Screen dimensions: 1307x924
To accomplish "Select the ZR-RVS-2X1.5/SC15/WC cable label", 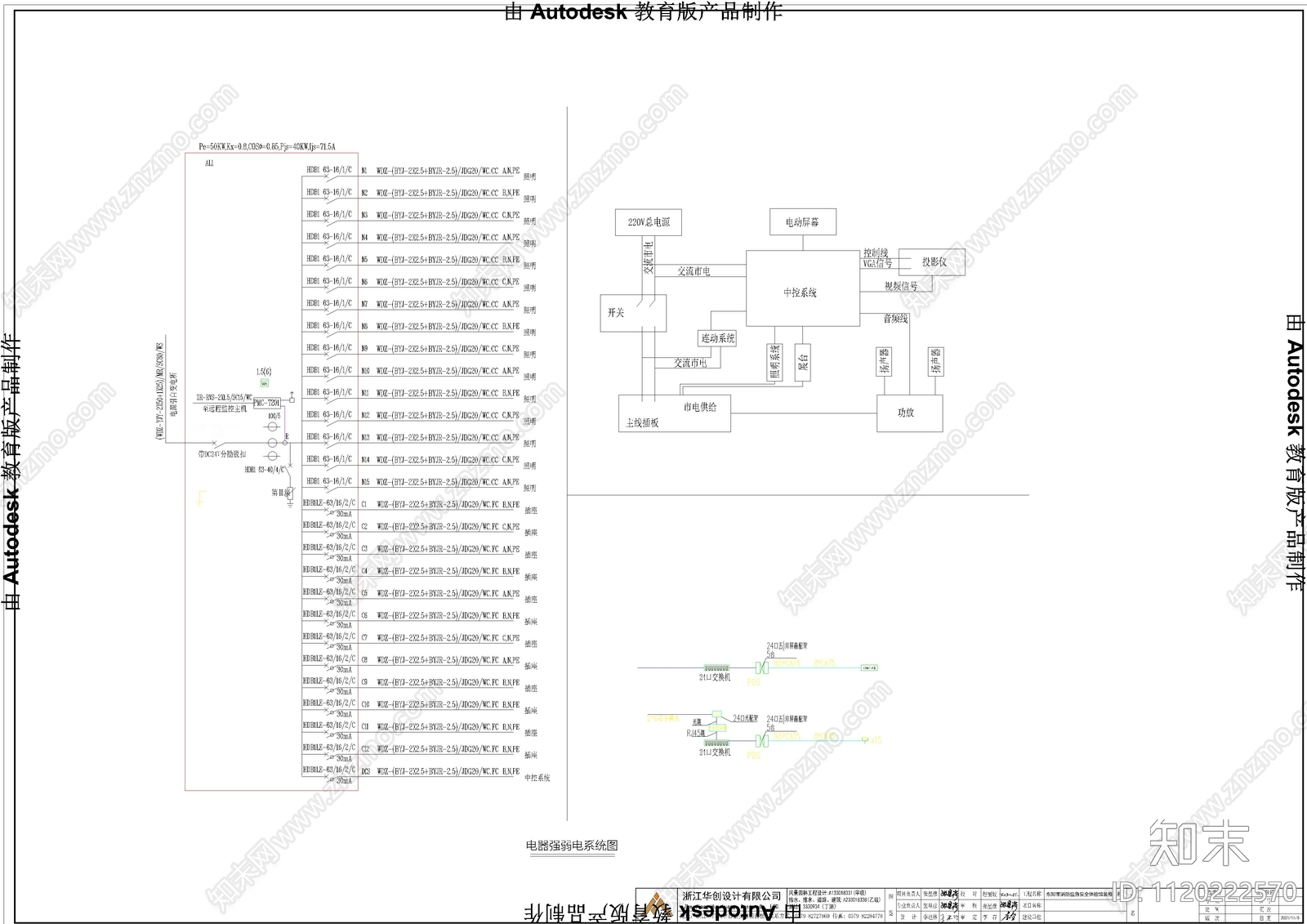I will (x=224, y=398).
